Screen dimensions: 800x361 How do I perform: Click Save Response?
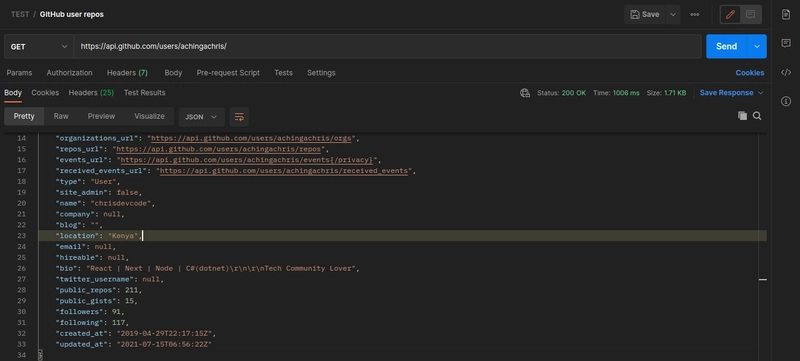[726, 93]
